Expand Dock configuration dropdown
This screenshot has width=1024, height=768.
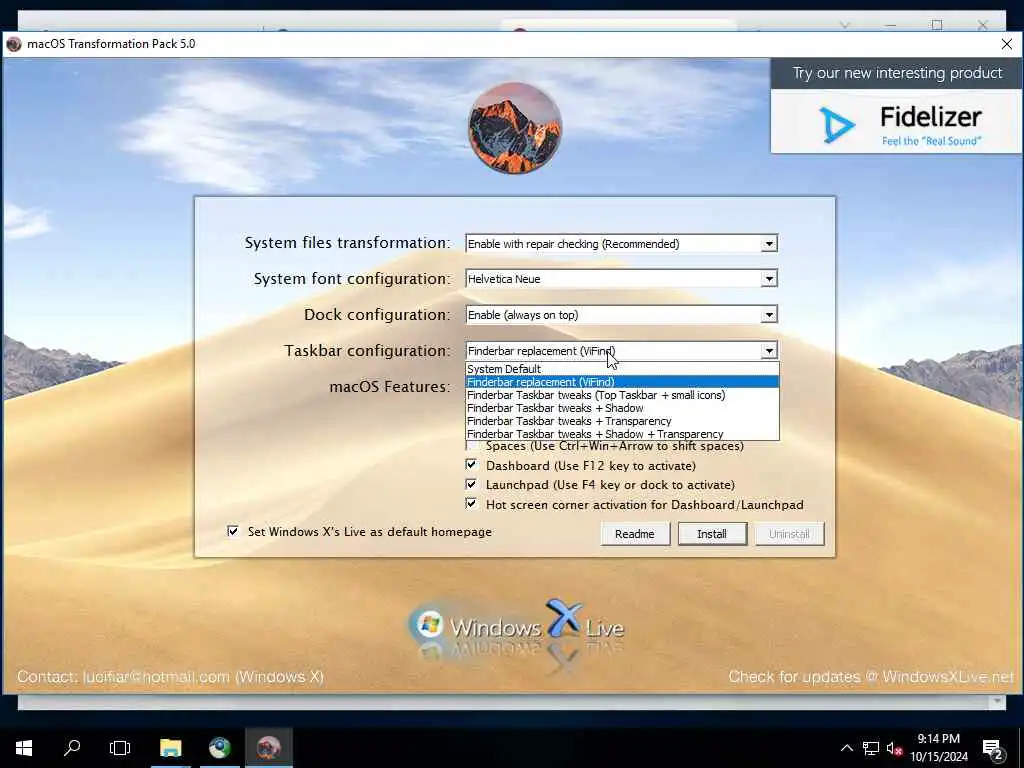[769, 315]
